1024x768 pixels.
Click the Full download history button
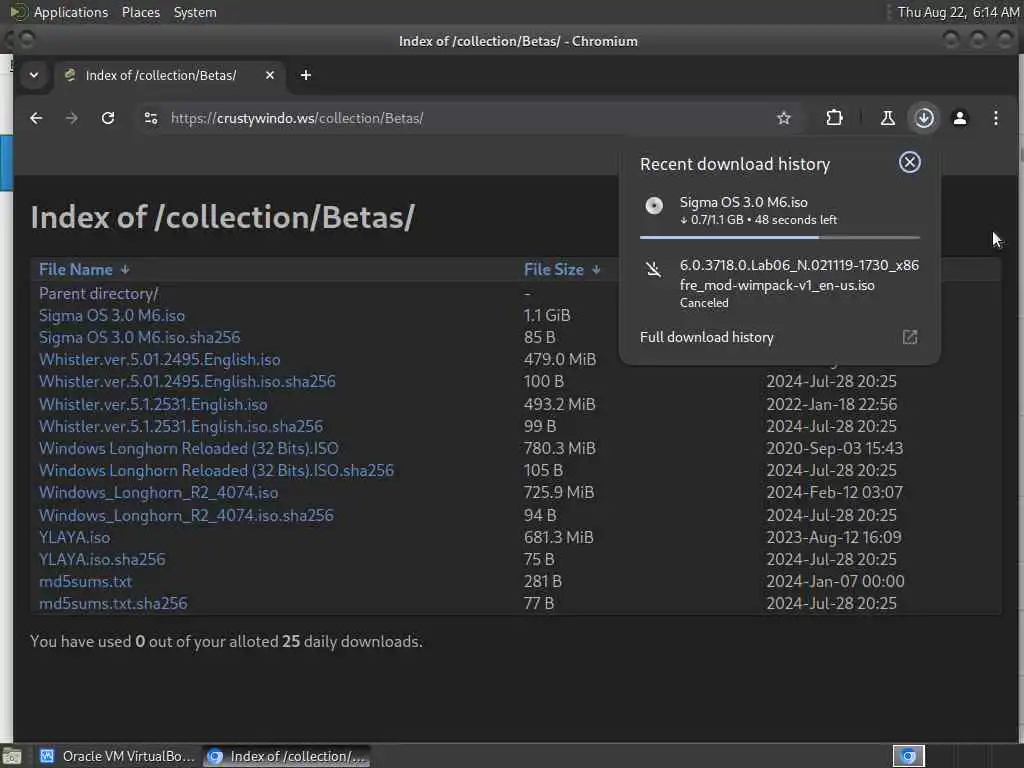point(779,337)
